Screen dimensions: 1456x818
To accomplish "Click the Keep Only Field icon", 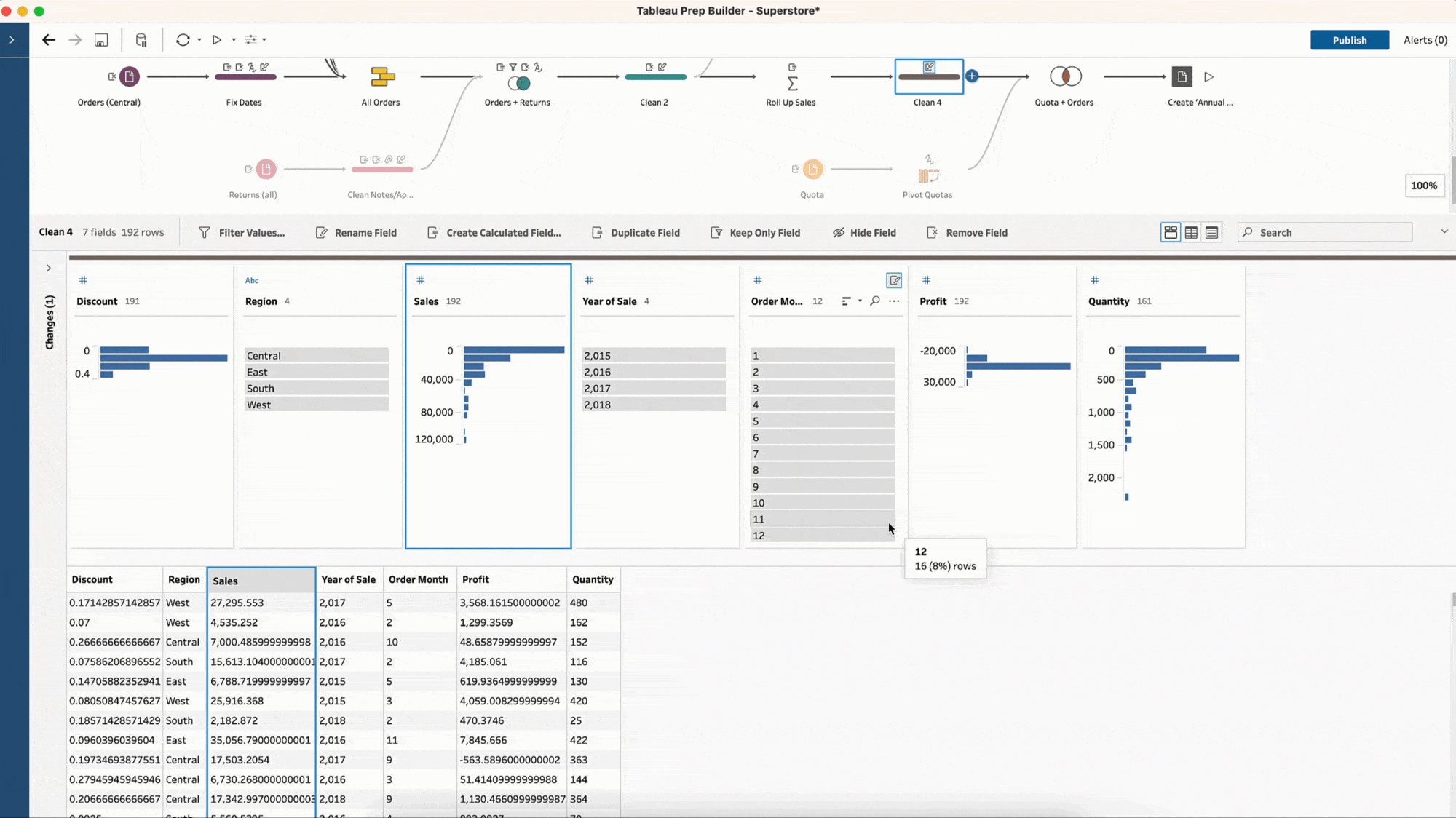I will [716, 232].
